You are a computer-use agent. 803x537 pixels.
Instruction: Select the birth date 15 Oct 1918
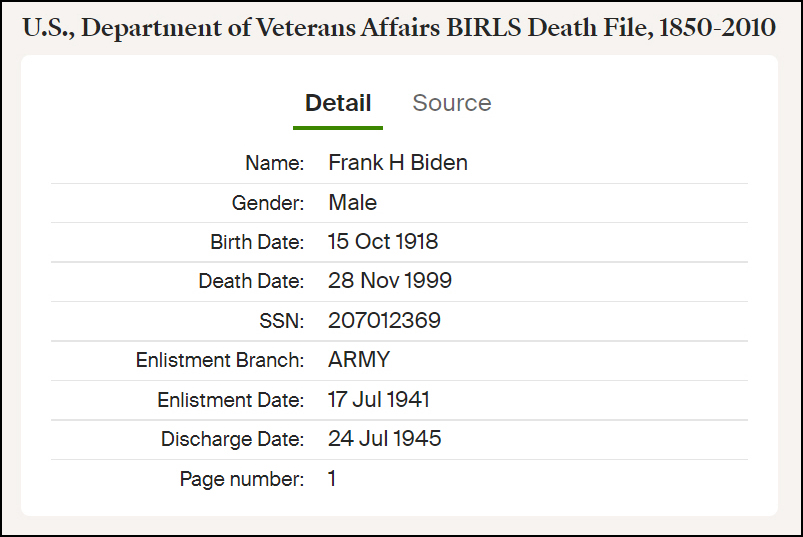point(382,242)
